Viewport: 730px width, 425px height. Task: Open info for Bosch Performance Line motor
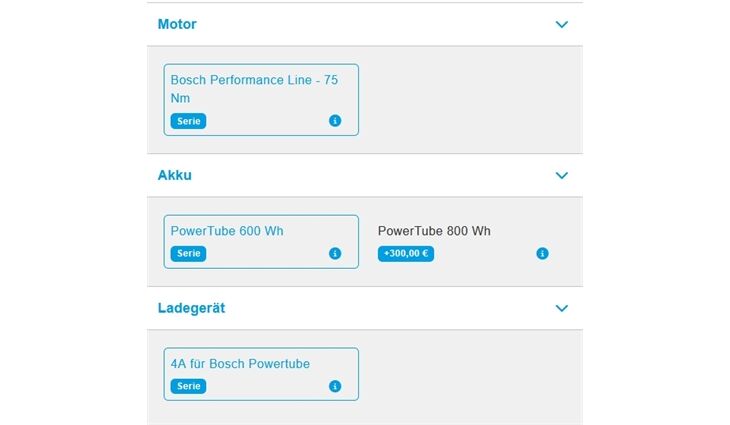pyautogui.click(x=335, y=121)
